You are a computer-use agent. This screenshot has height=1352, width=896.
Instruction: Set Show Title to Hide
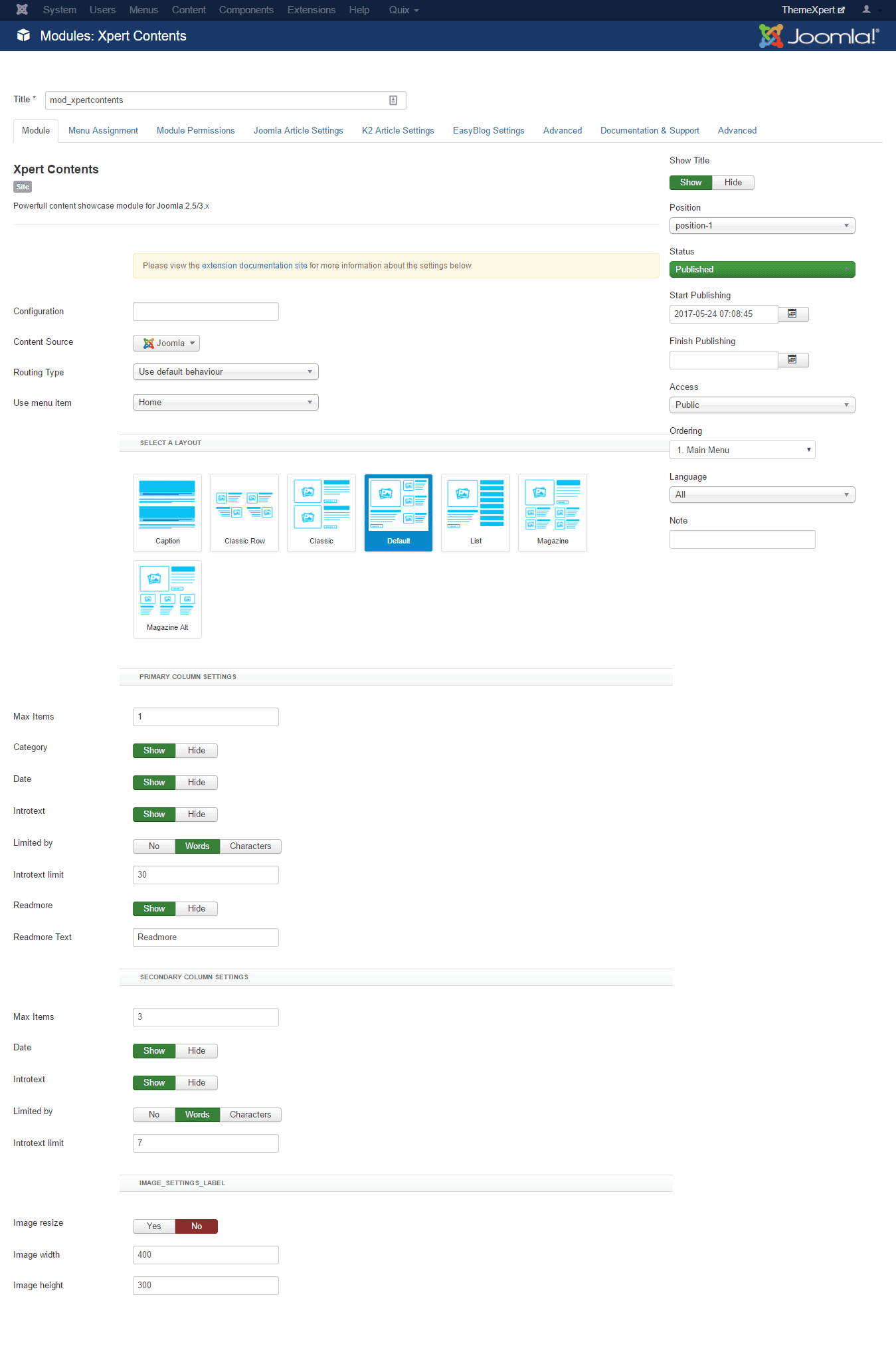click(x=733, y=183)
